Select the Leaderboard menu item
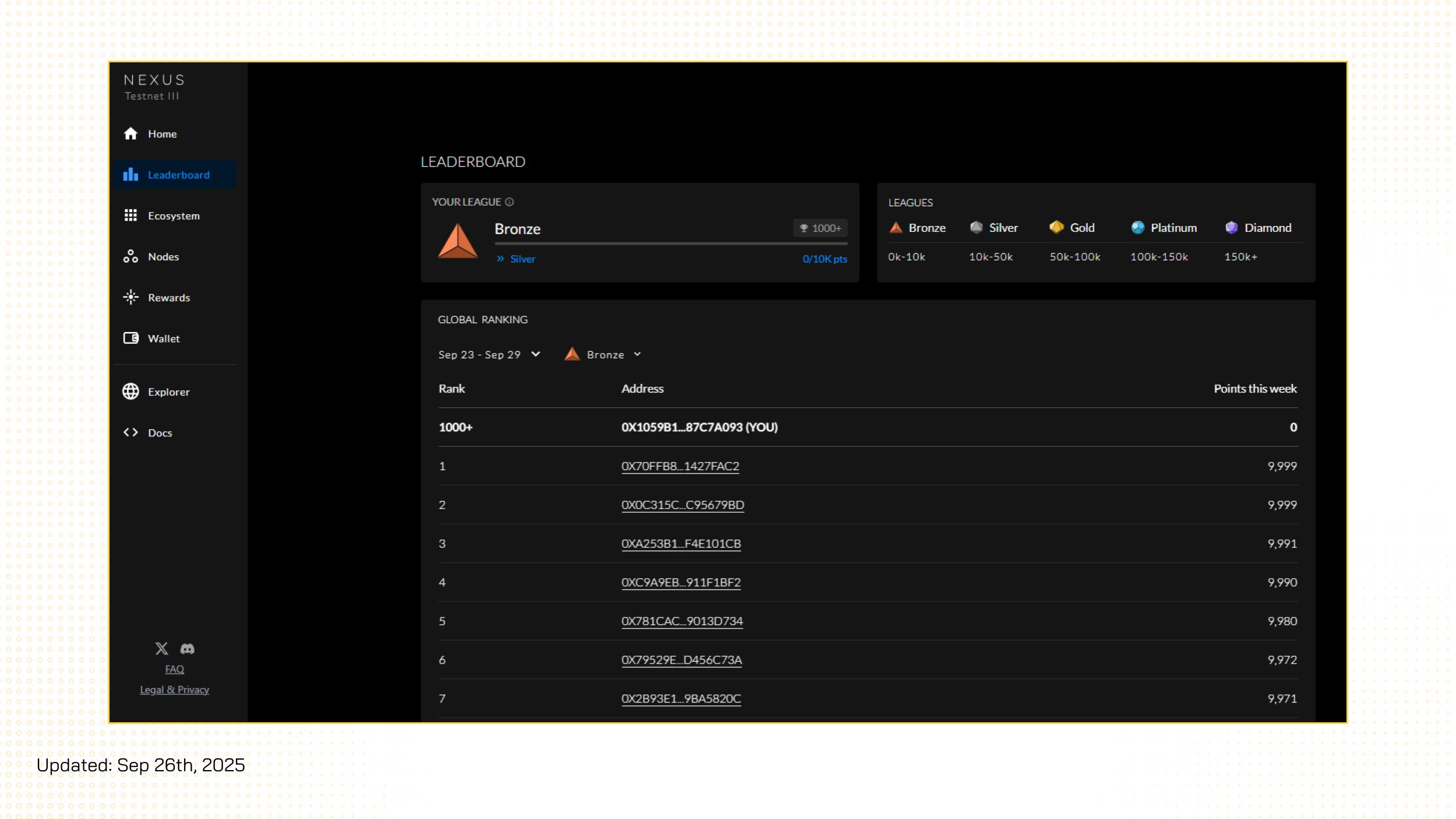Image resolution: width=1456 pixels, height=819 pixels. click(175, 175)
